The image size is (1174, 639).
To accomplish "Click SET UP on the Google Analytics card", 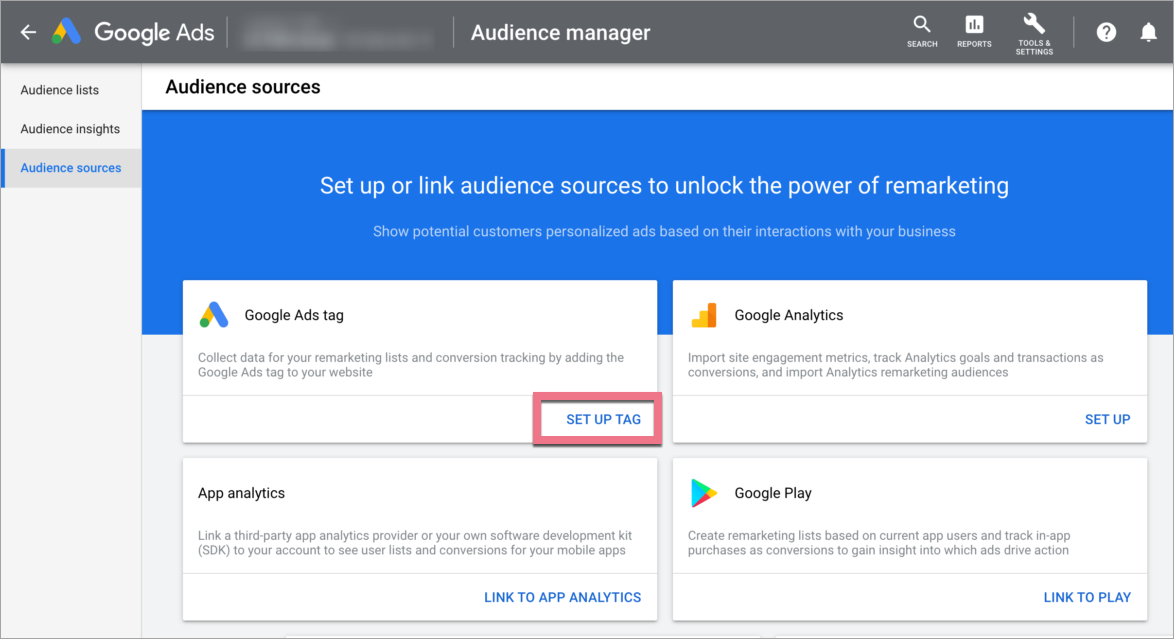I will click(x=1107, y=419).
